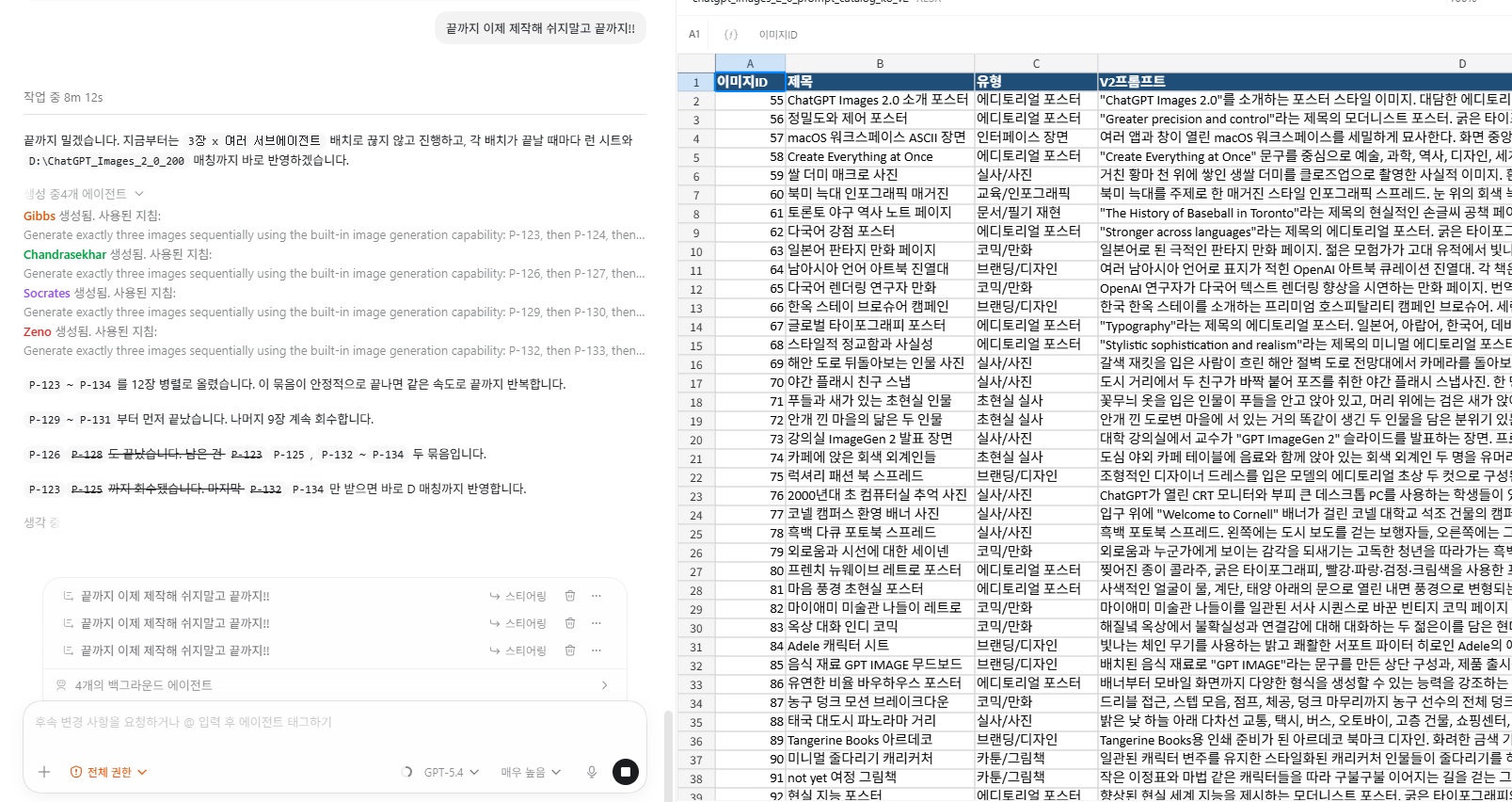Open the 전체 권한 permissions dropdown

click(109, 772)
